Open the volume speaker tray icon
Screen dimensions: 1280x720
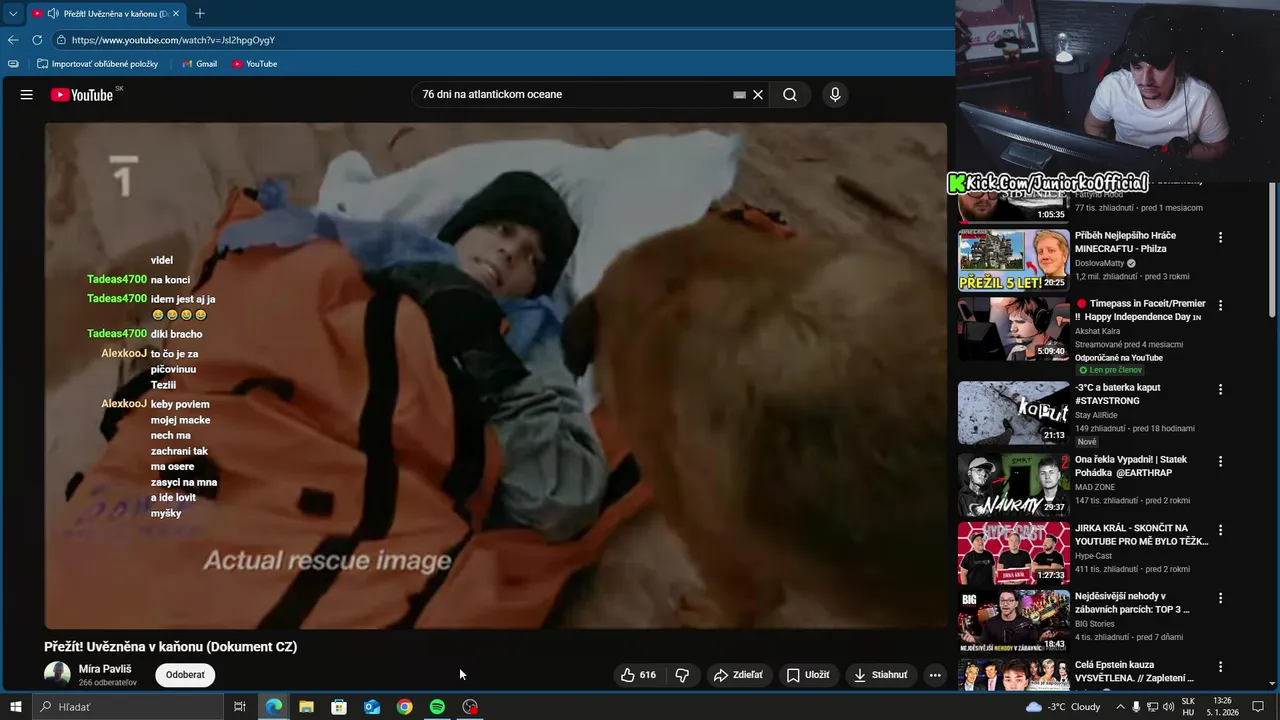[1168, 707]
